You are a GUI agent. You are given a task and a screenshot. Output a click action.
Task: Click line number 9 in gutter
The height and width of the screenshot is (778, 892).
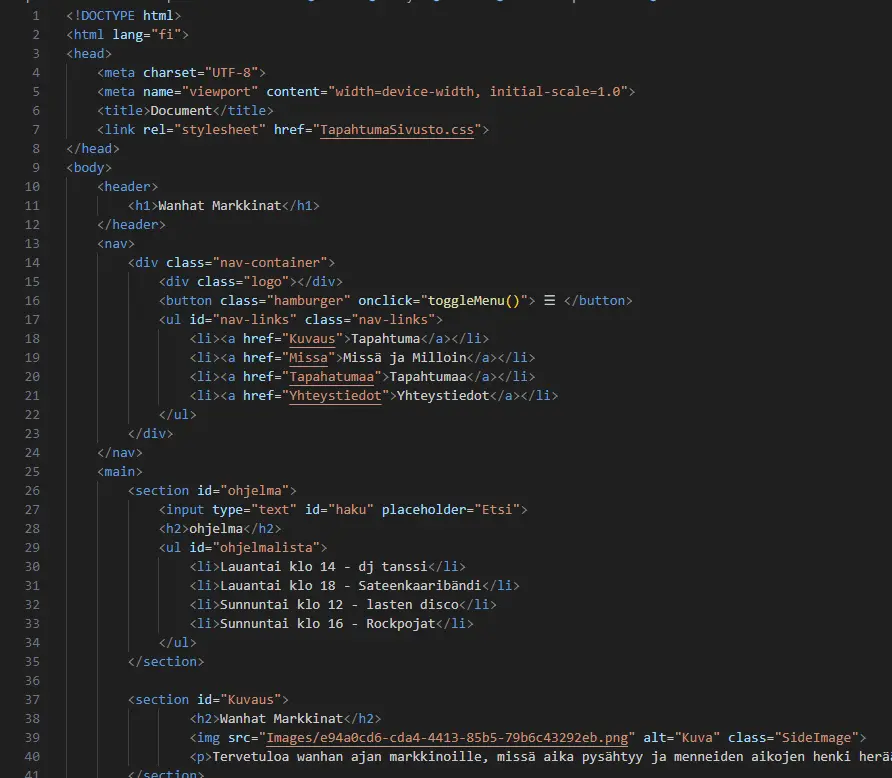click(35, 168)
